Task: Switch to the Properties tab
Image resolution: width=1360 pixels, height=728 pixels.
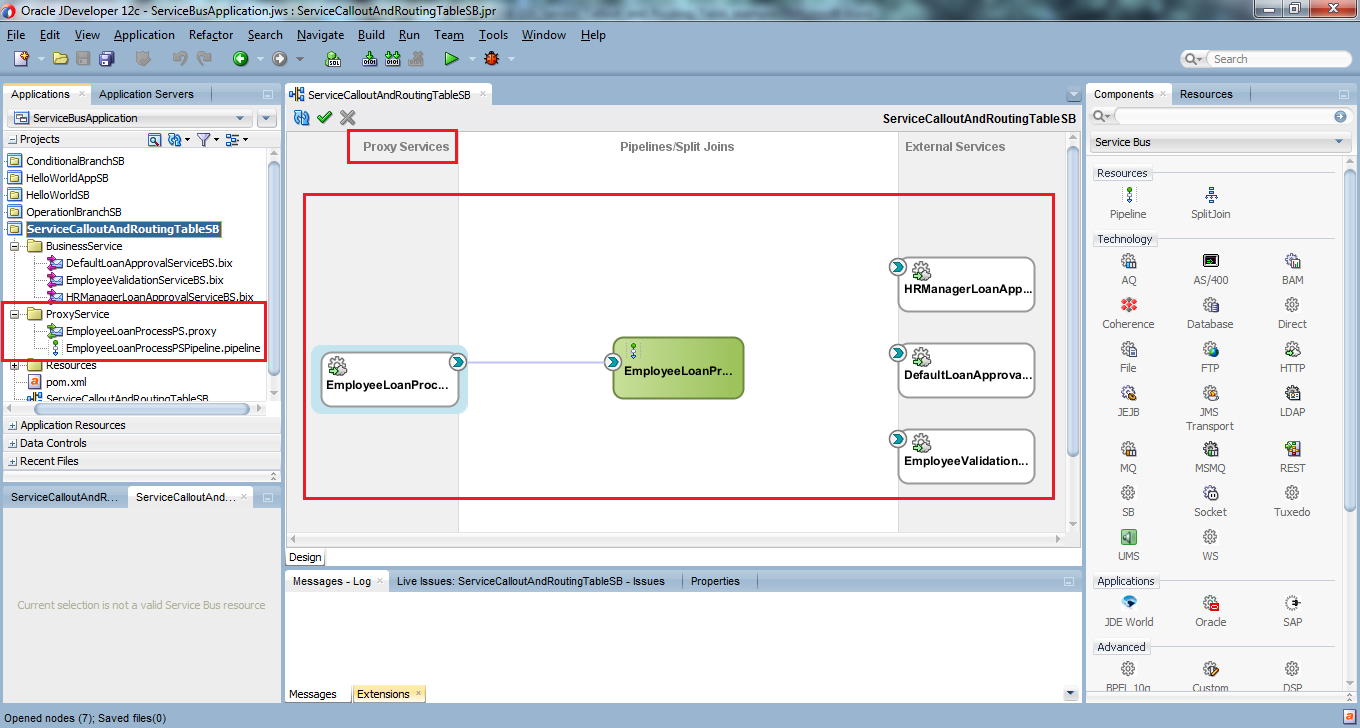Action: pyautogui.click(x=715, y=581)
